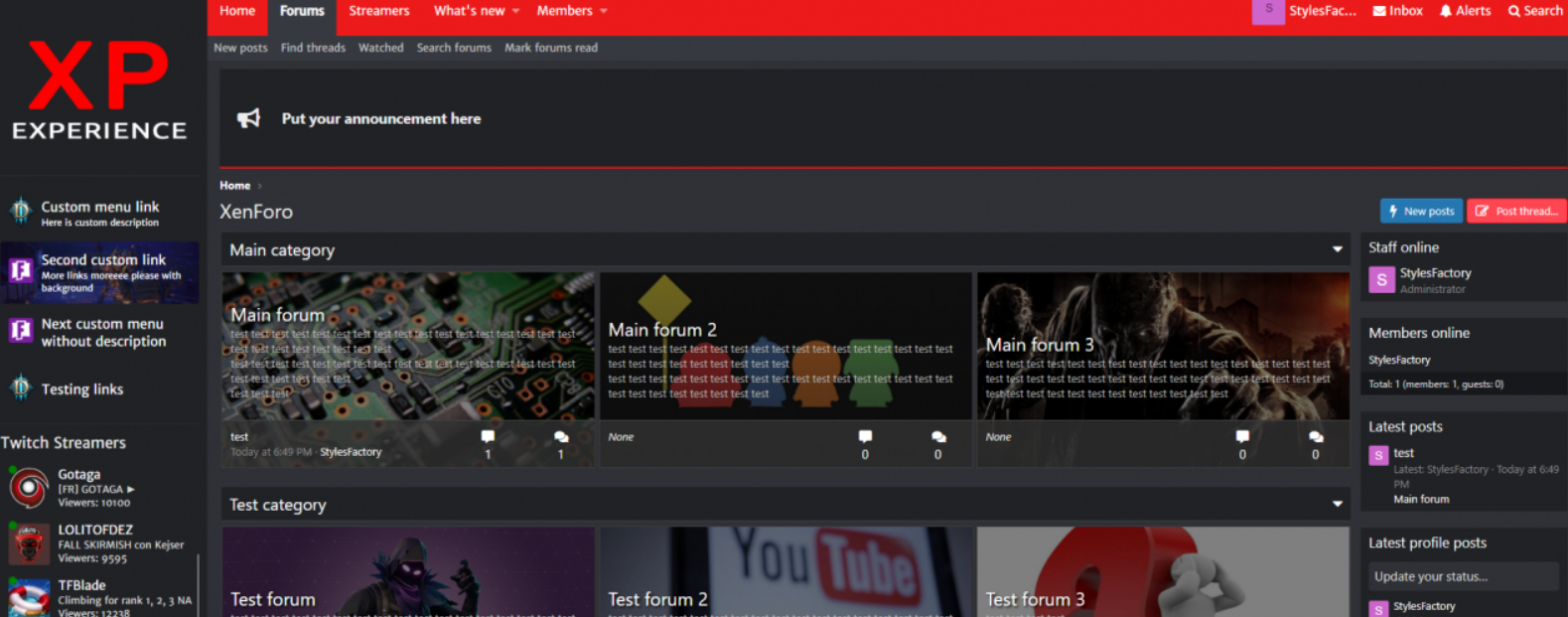Expand the Members dropdown arrow

coord(603,11)
